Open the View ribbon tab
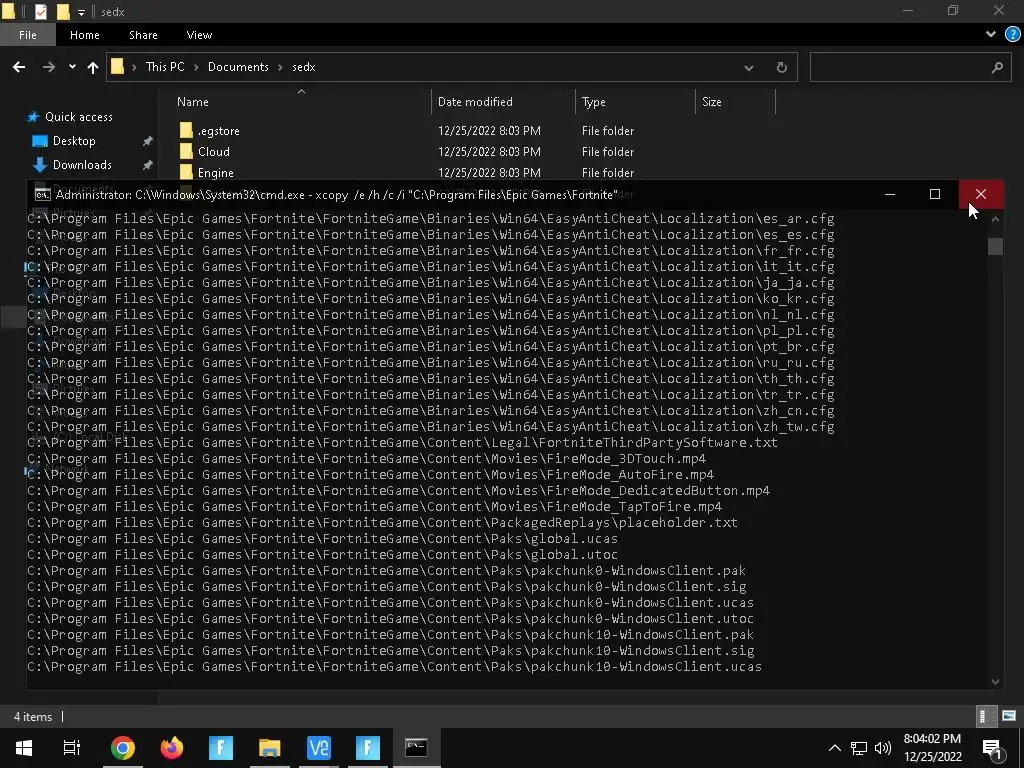 [x=199, y=35]
